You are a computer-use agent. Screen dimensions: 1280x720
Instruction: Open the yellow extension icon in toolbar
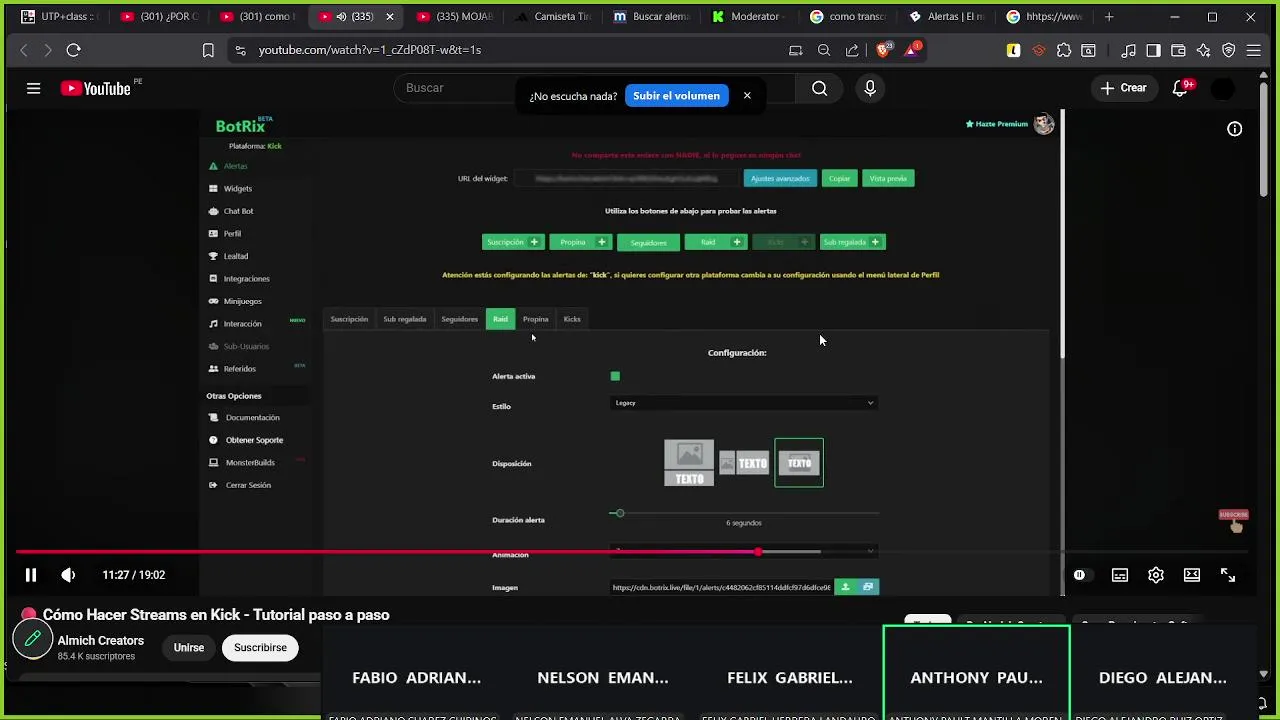point(1013,50)
